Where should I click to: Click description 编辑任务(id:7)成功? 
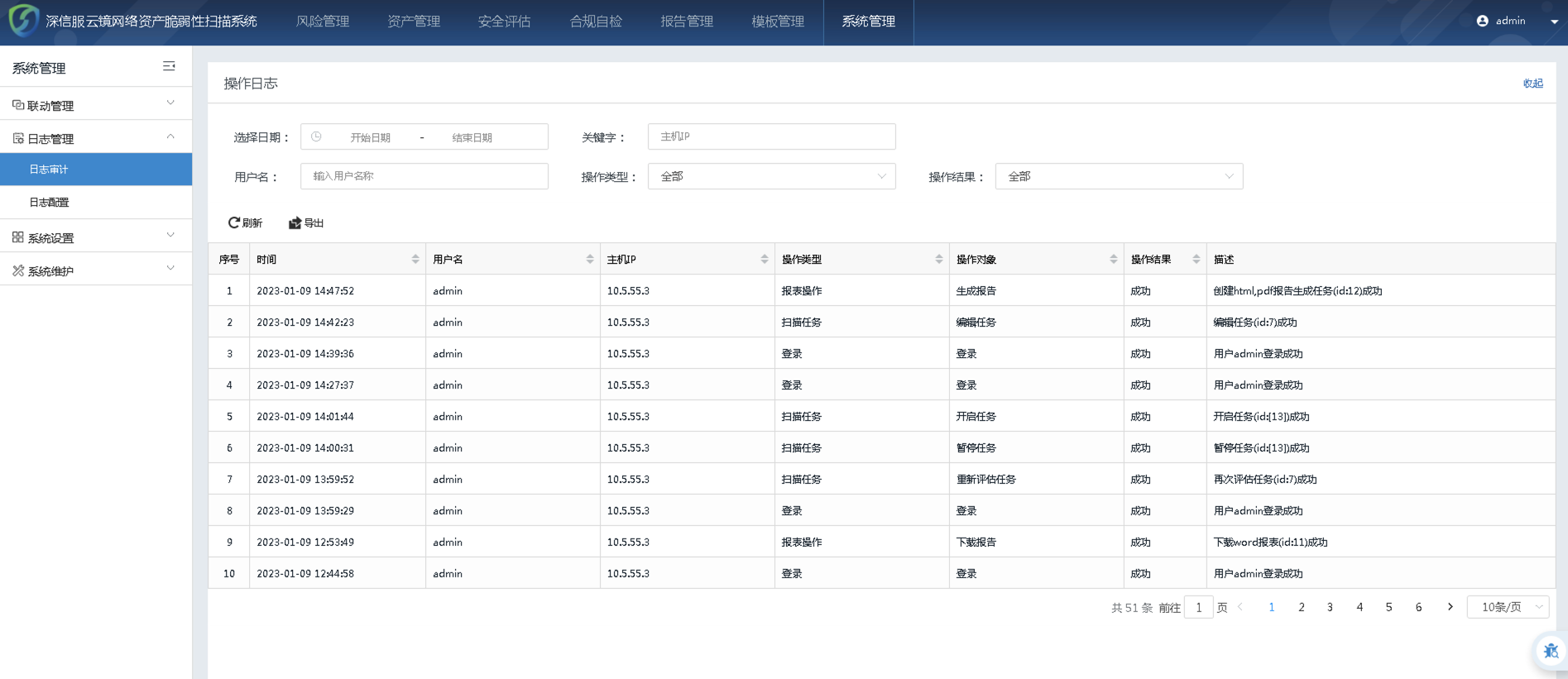(1255, 323)
